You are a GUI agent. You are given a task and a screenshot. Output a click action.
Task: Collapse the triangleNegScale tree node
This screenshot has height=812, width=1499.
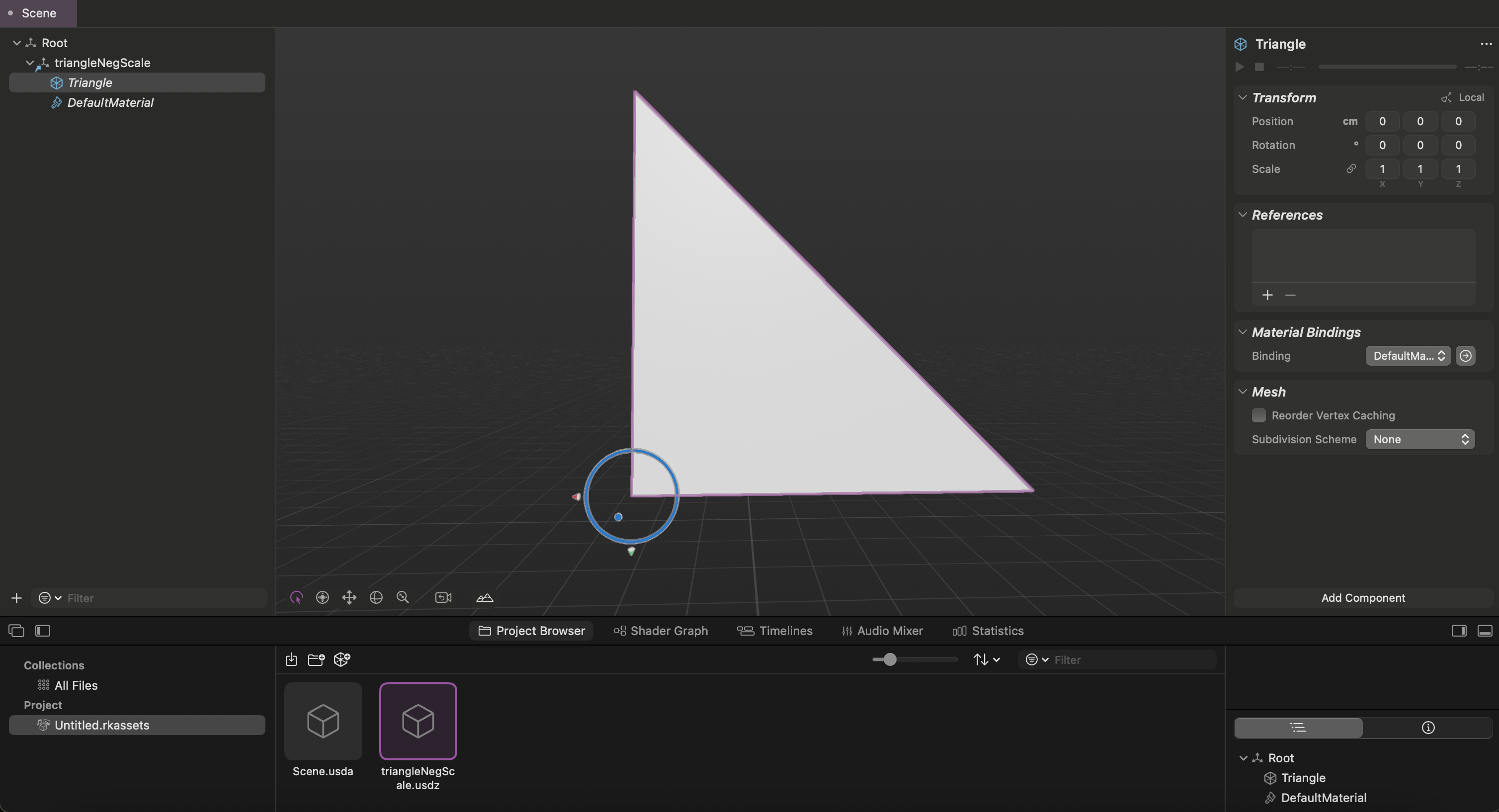point(30,62)
